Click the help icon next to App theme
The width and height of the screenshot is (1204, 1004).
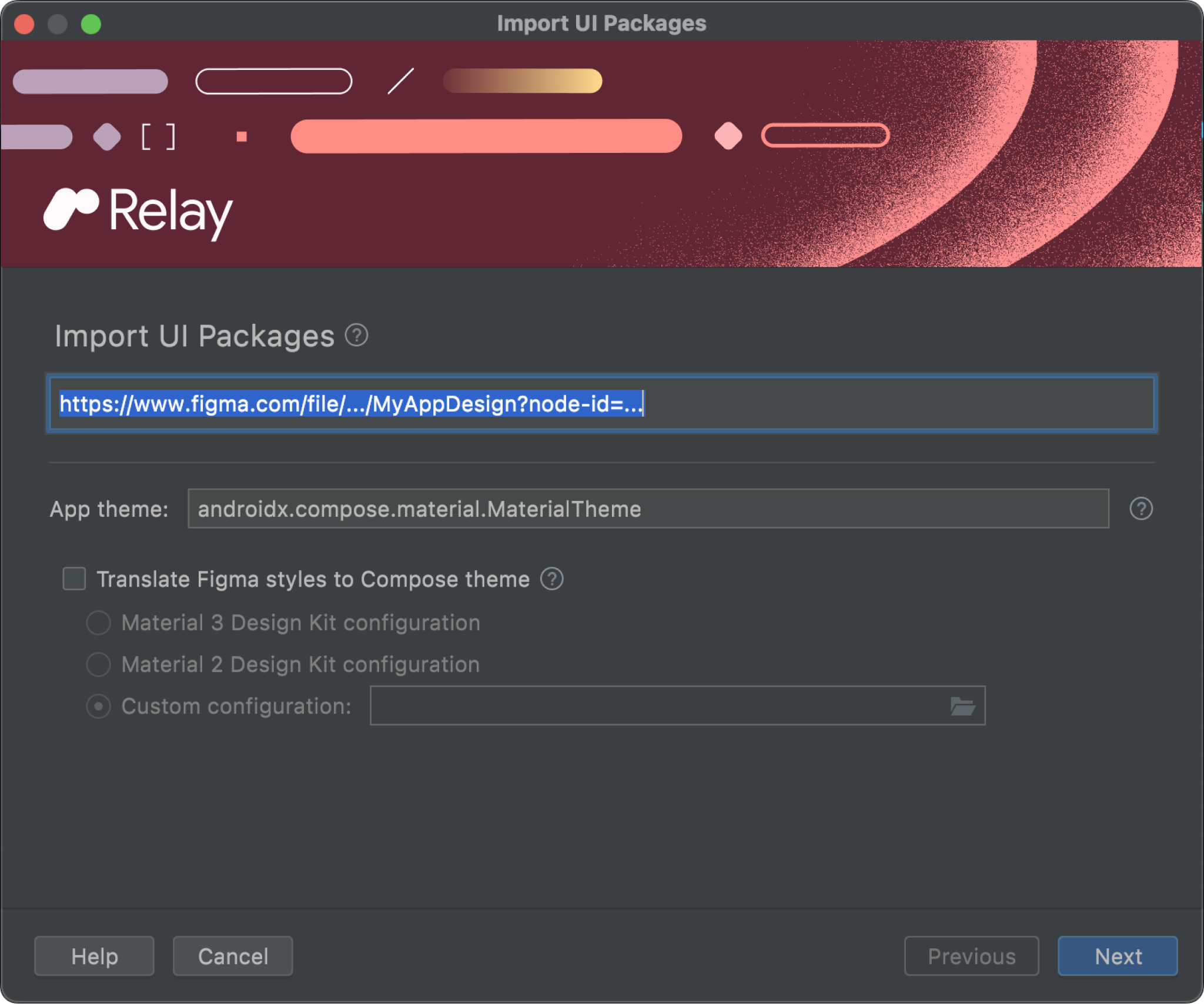pos(1142,509)
